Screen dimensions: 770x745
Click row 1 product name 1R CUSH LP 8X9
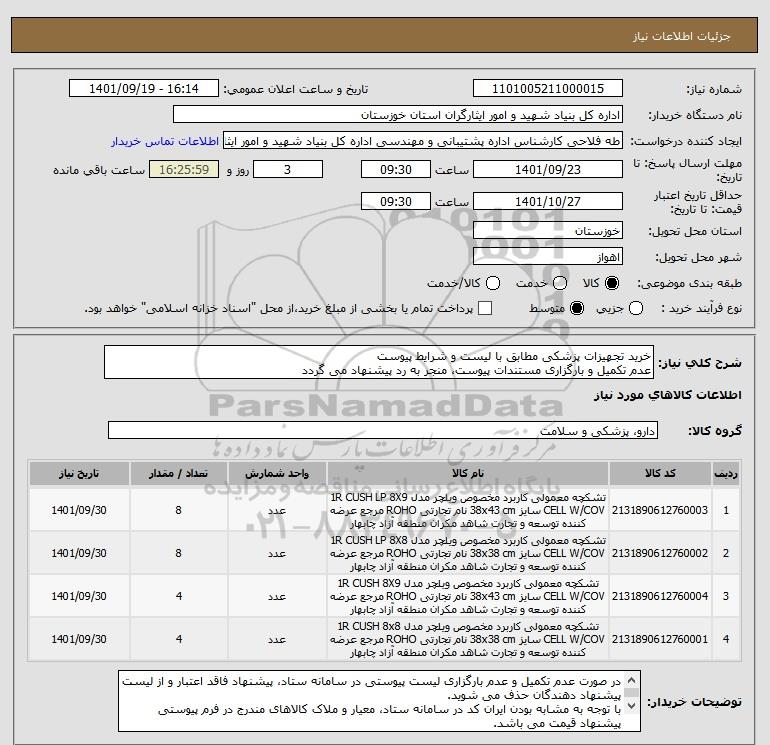pos(468,510)
